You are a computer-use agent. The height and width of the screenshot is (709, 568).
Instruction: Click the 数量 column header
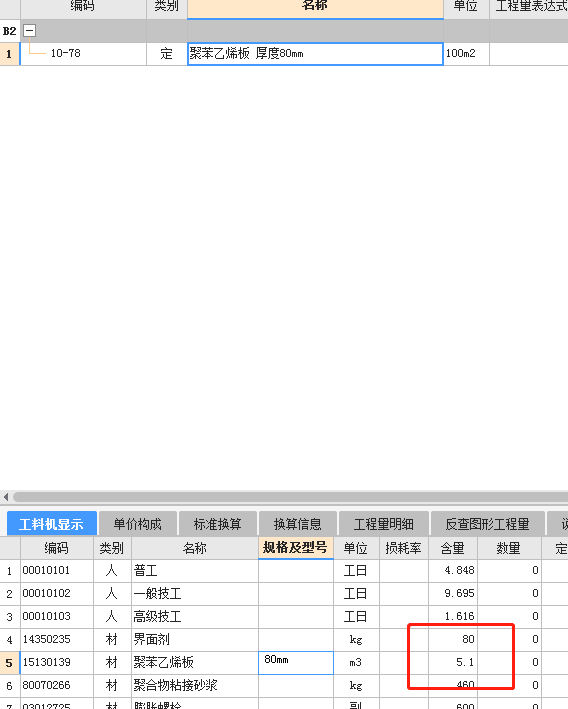[x=509, y=548]
